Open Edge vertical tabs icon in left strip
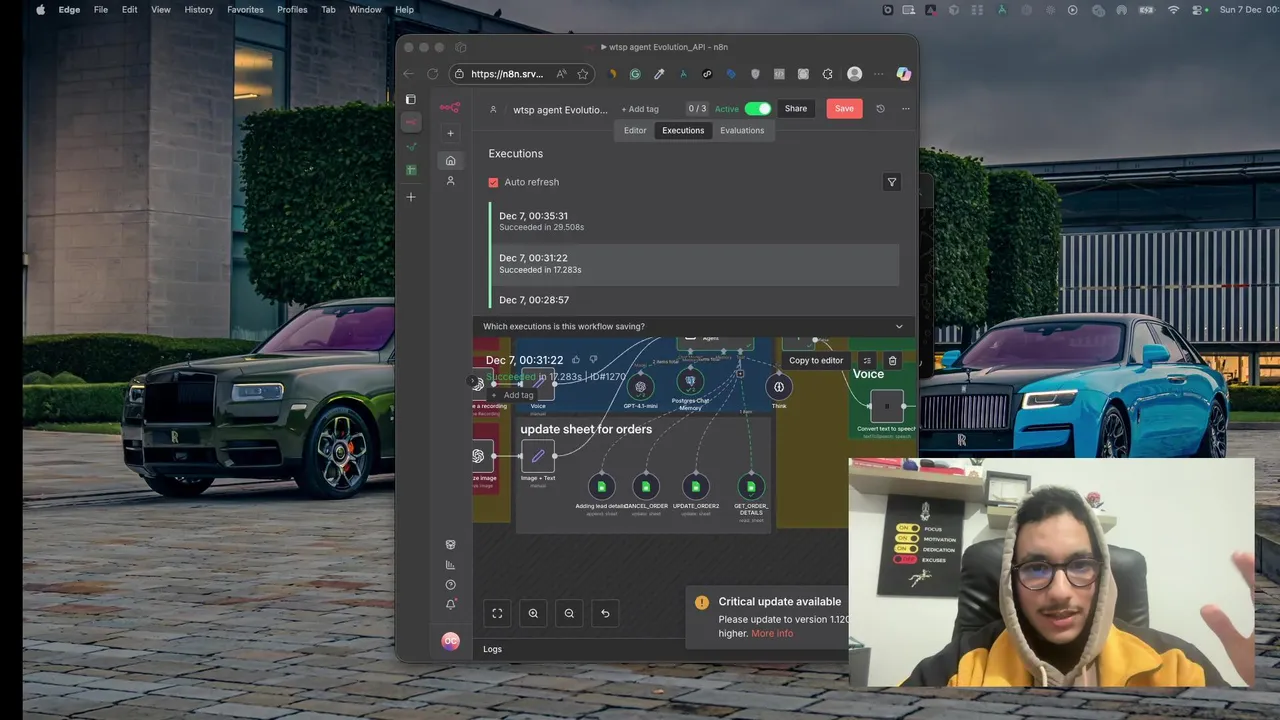 410,99
